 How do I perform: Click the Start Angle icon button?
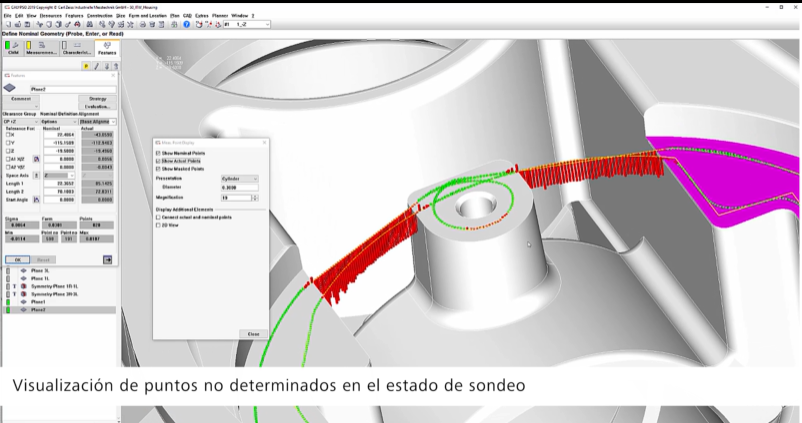pyautogui.click(x=36, y=199)
